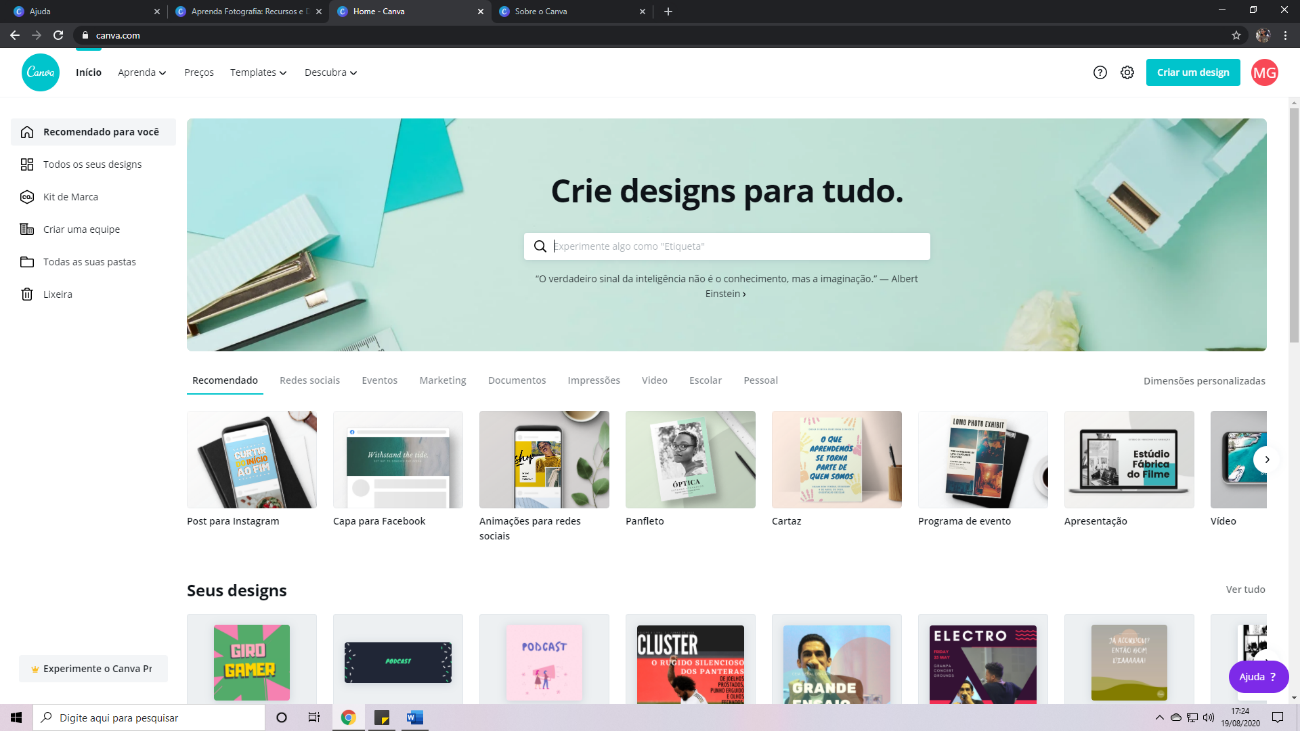Screen dimensions: 1300x731
Task: Click the canva.com address bar
Action: pyautogui.click(x=660, y=35)
